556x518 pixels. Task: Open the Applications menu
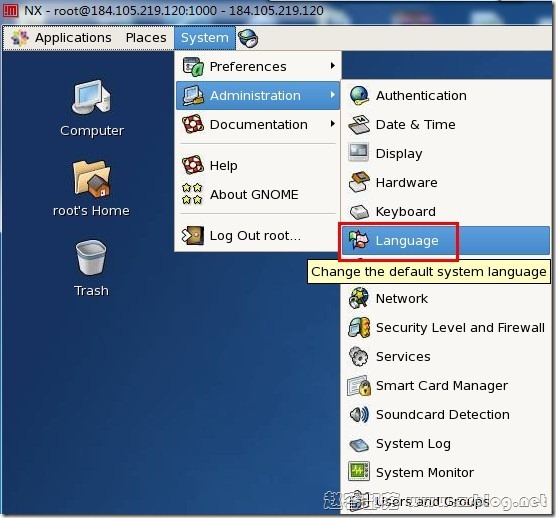tap(61, 38)
